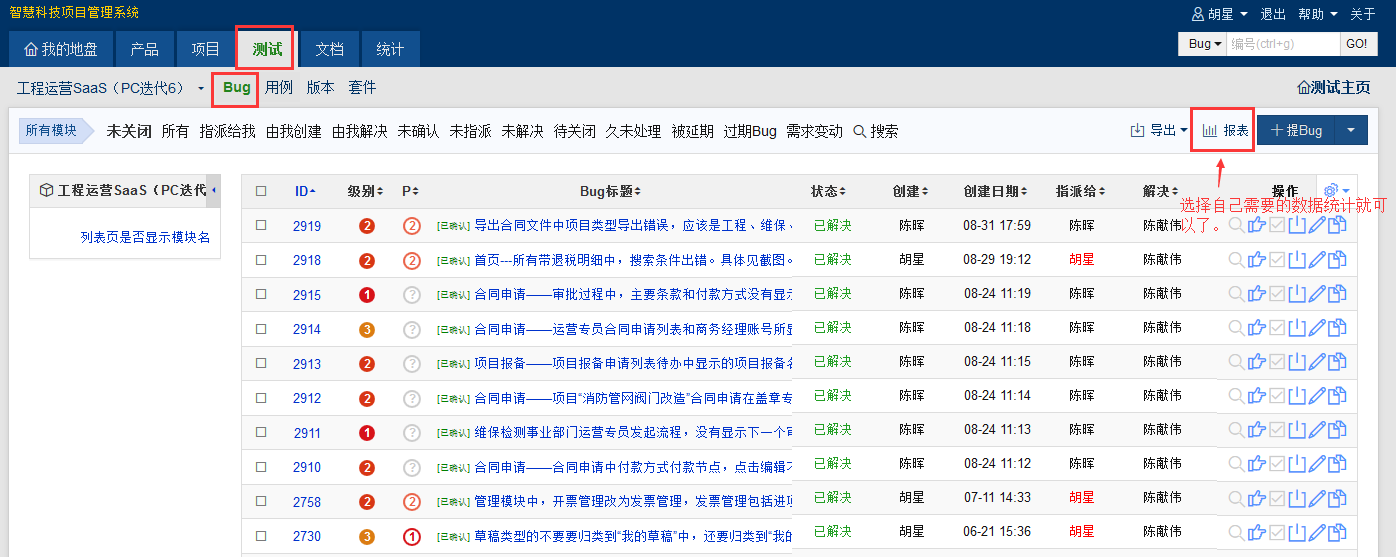Check the box for bug 2758
The image size is (1396, 557).
261,501
